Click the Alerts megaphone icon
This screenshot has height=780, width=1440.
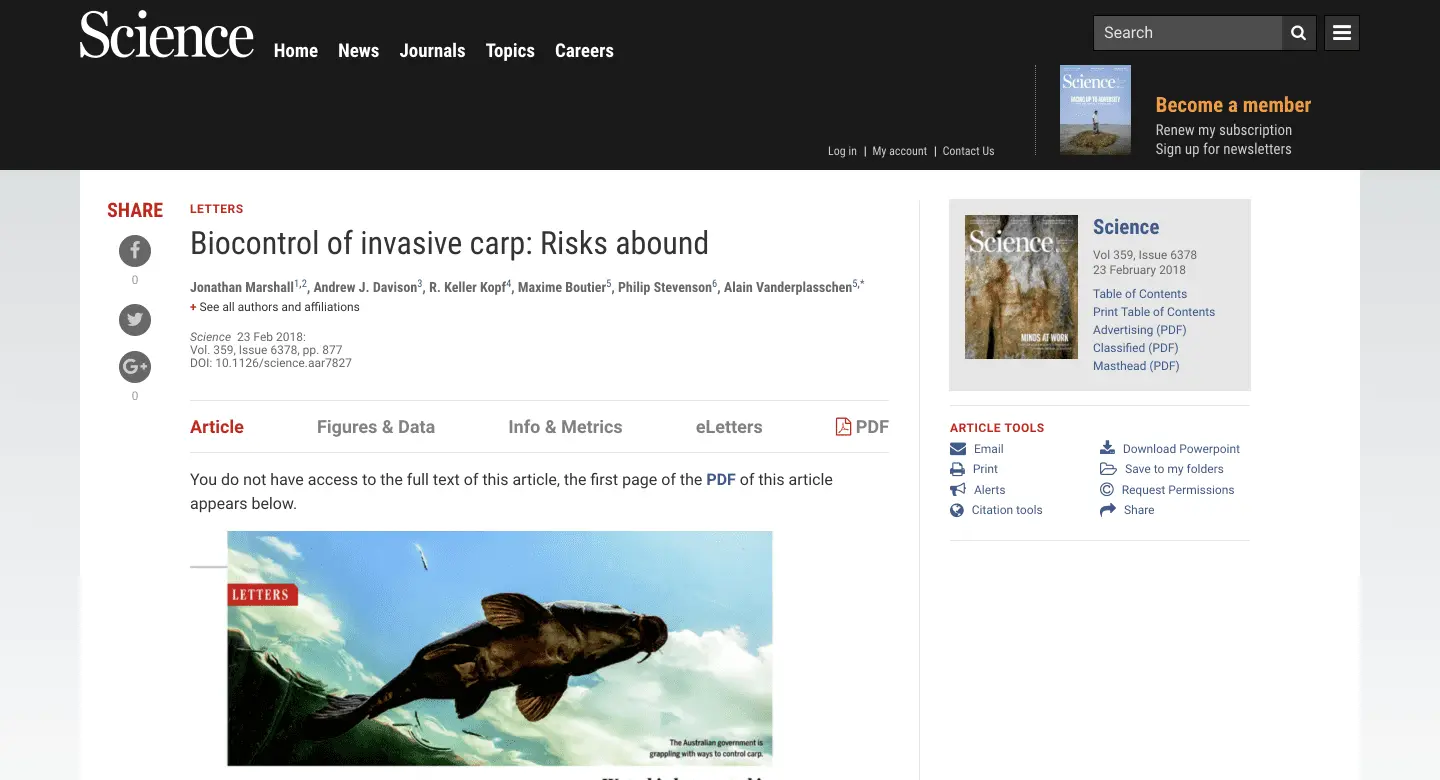click(958, 490)
